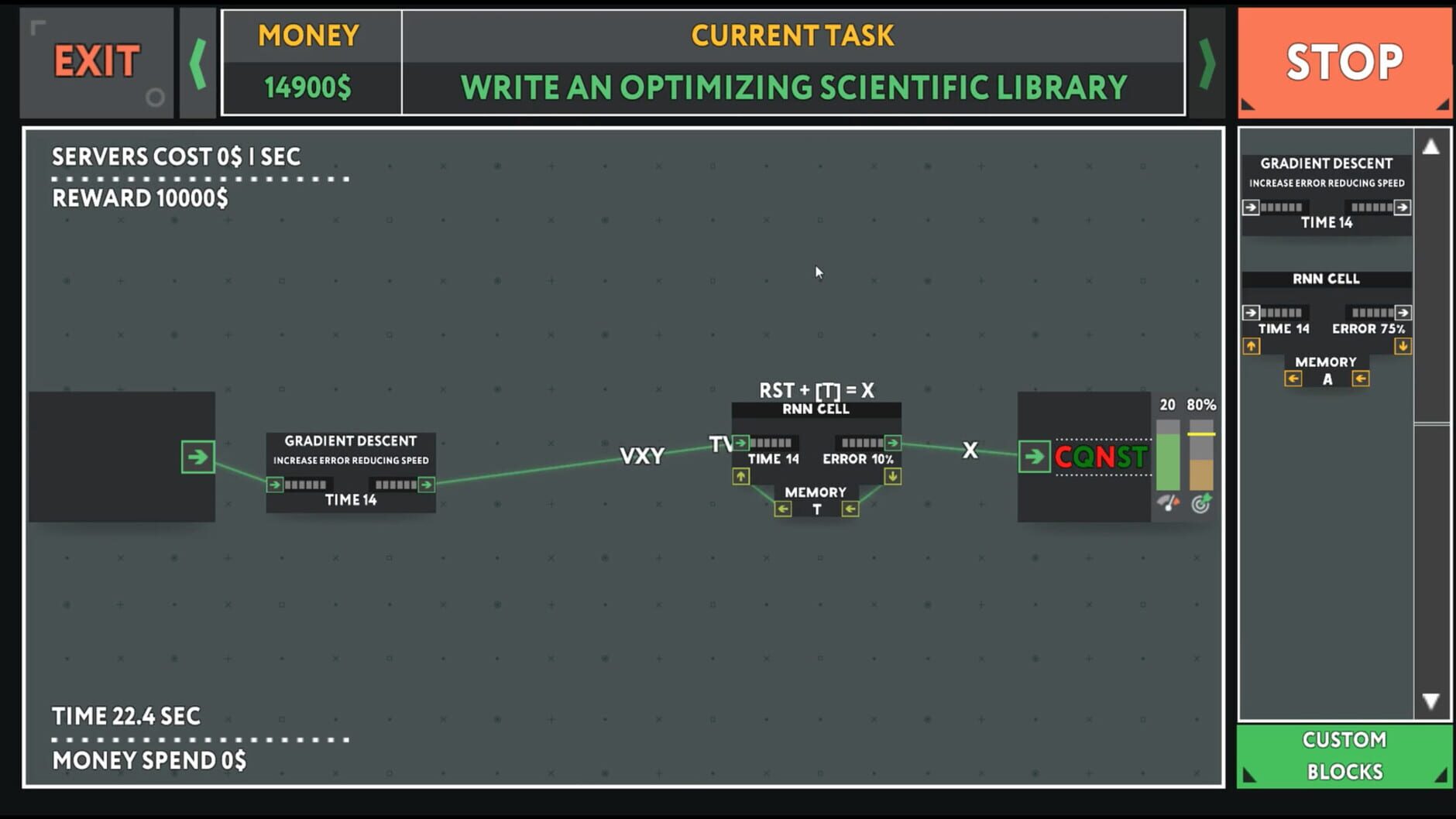
Task: Click ERROR 10% on canvas RNN Cell
Action: coord(858,459)
